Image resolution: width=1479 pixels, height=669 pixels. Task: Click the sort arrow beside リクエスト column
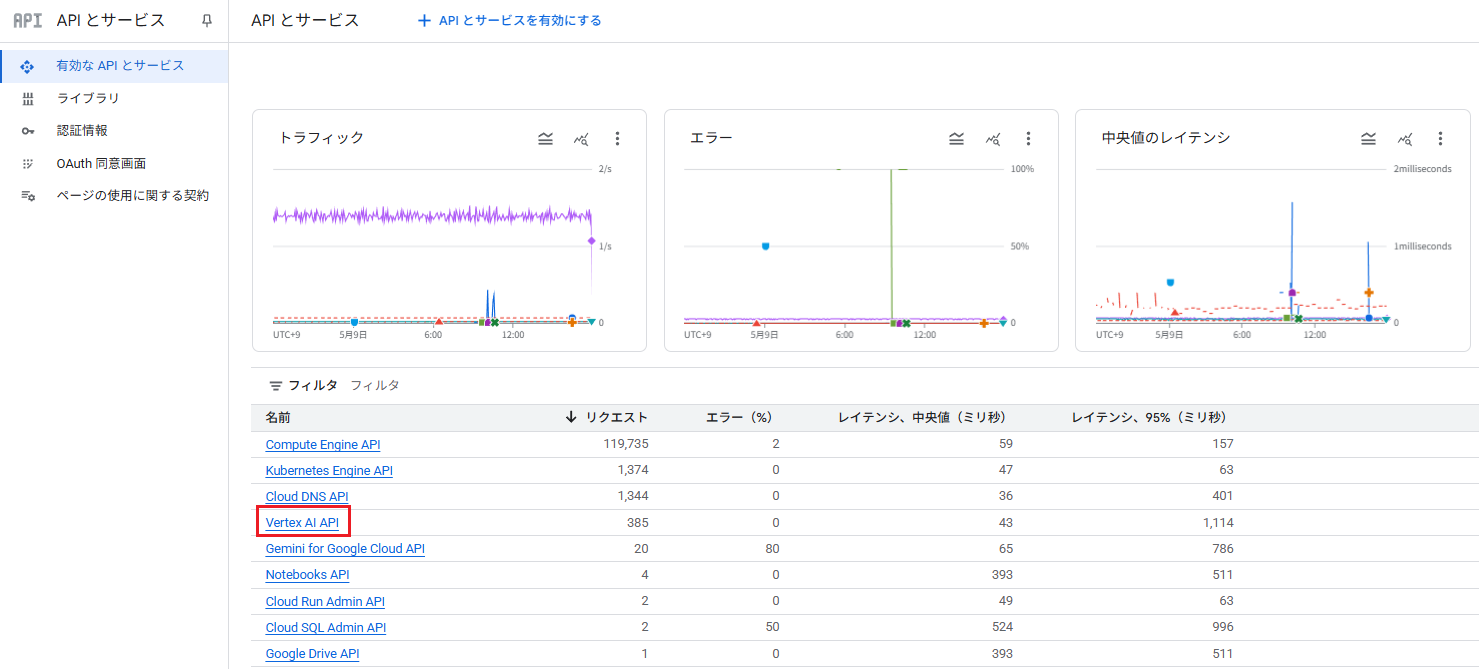tap(572, 417)
